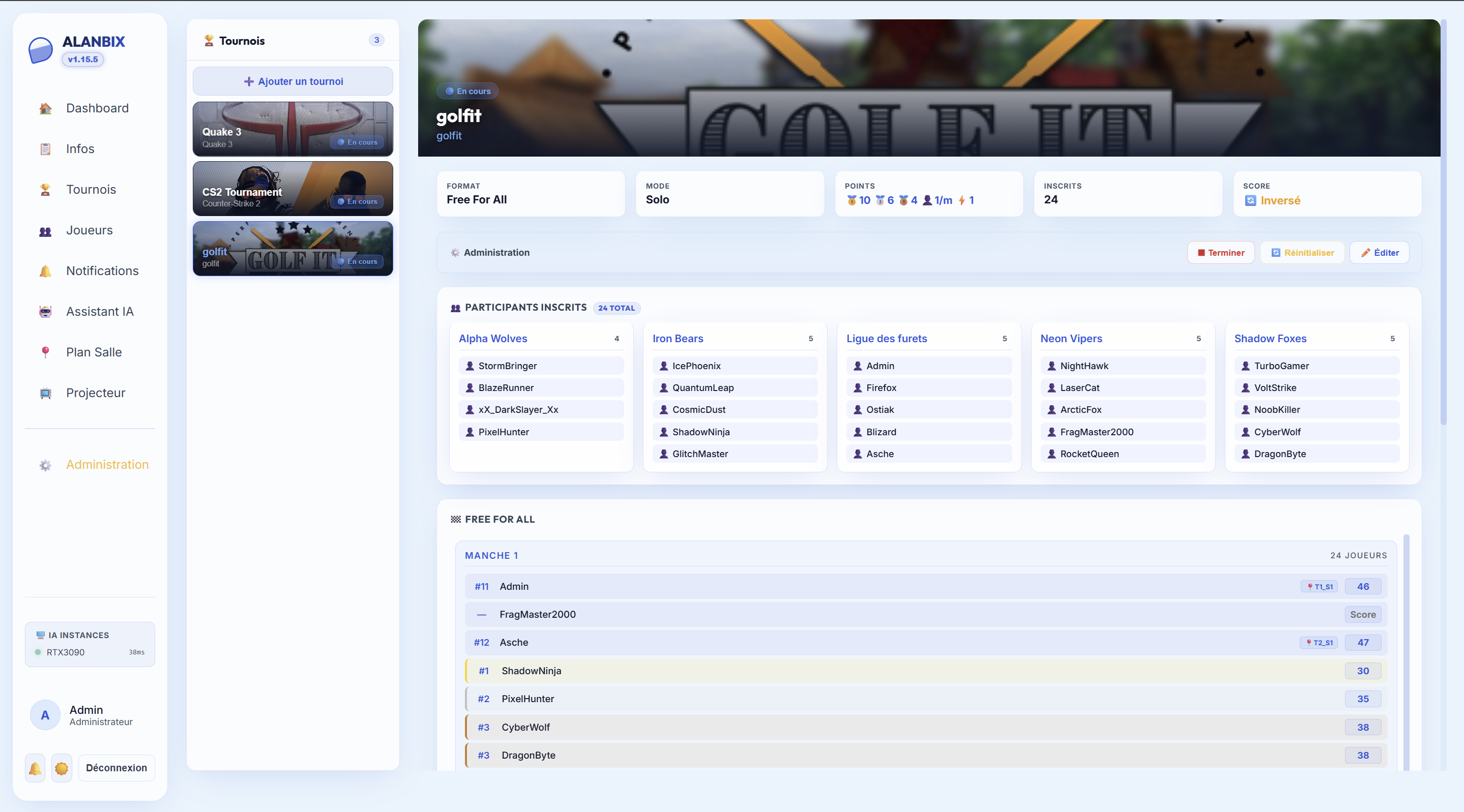Click the DragonByte row in Manche 1
The width and height of the screenshot is (1464, 812).
926,755
